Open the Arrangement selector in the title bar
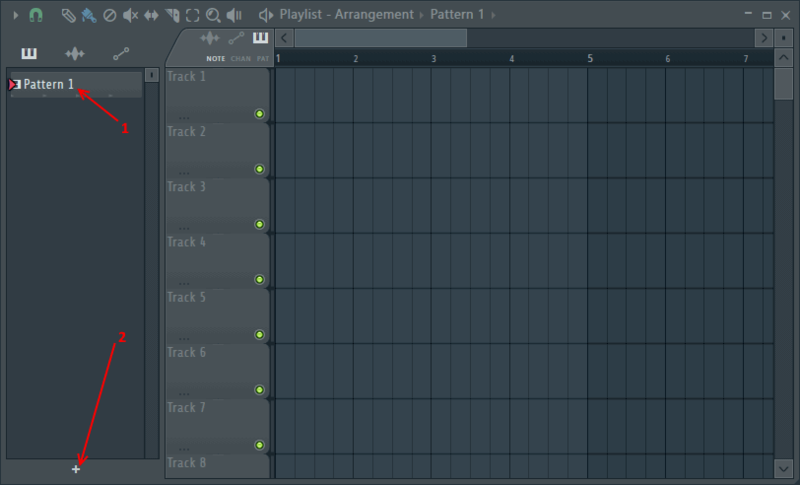 [x=374, y=15]
